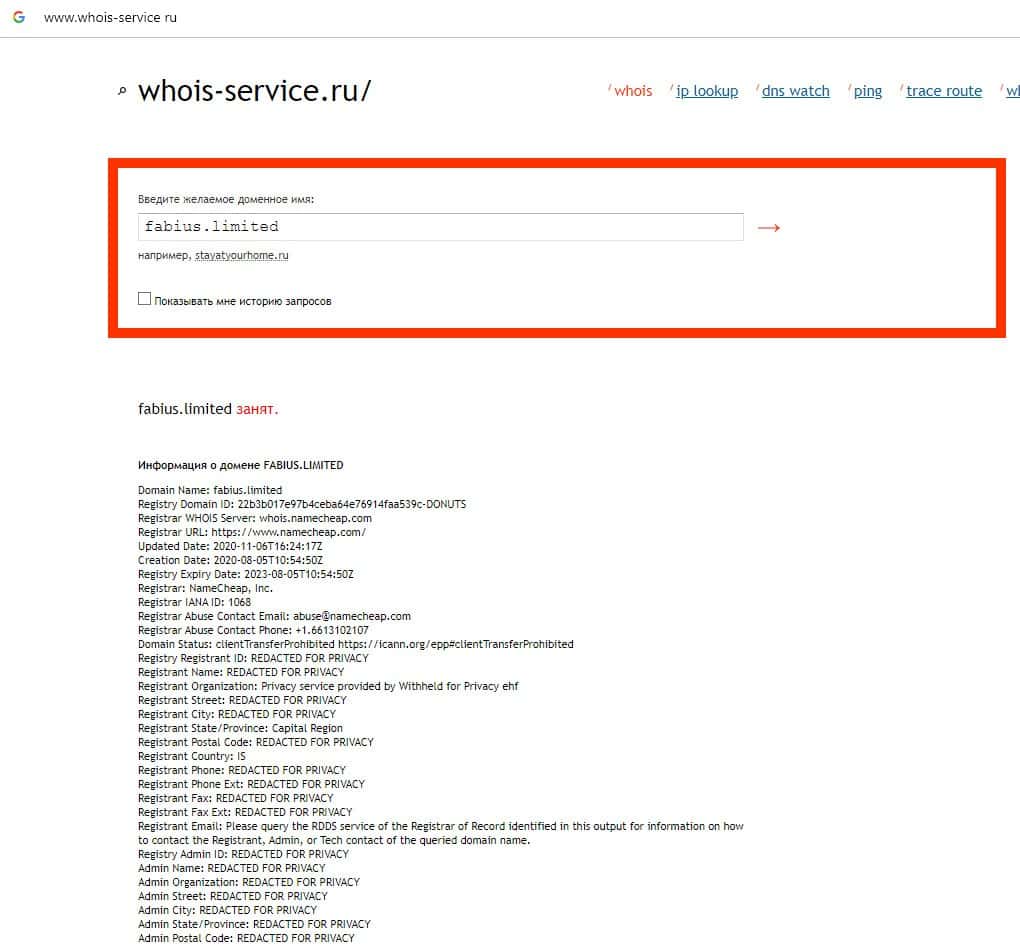Click 'Registrar WHOIS Server: whois.namecheap.com' line

(x=255, y=519)
